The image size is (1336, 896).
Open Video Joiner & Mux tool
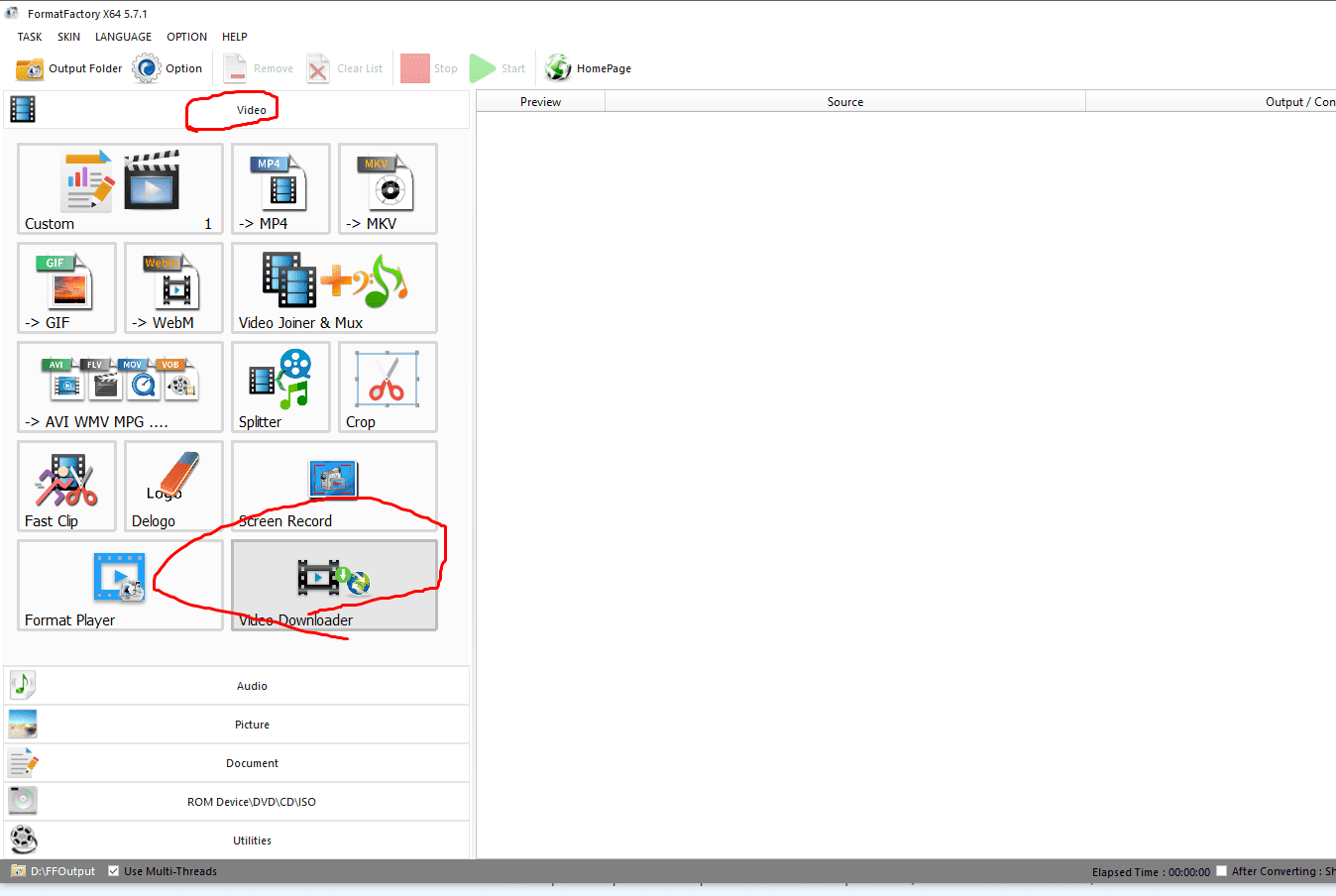coord(334,287)
